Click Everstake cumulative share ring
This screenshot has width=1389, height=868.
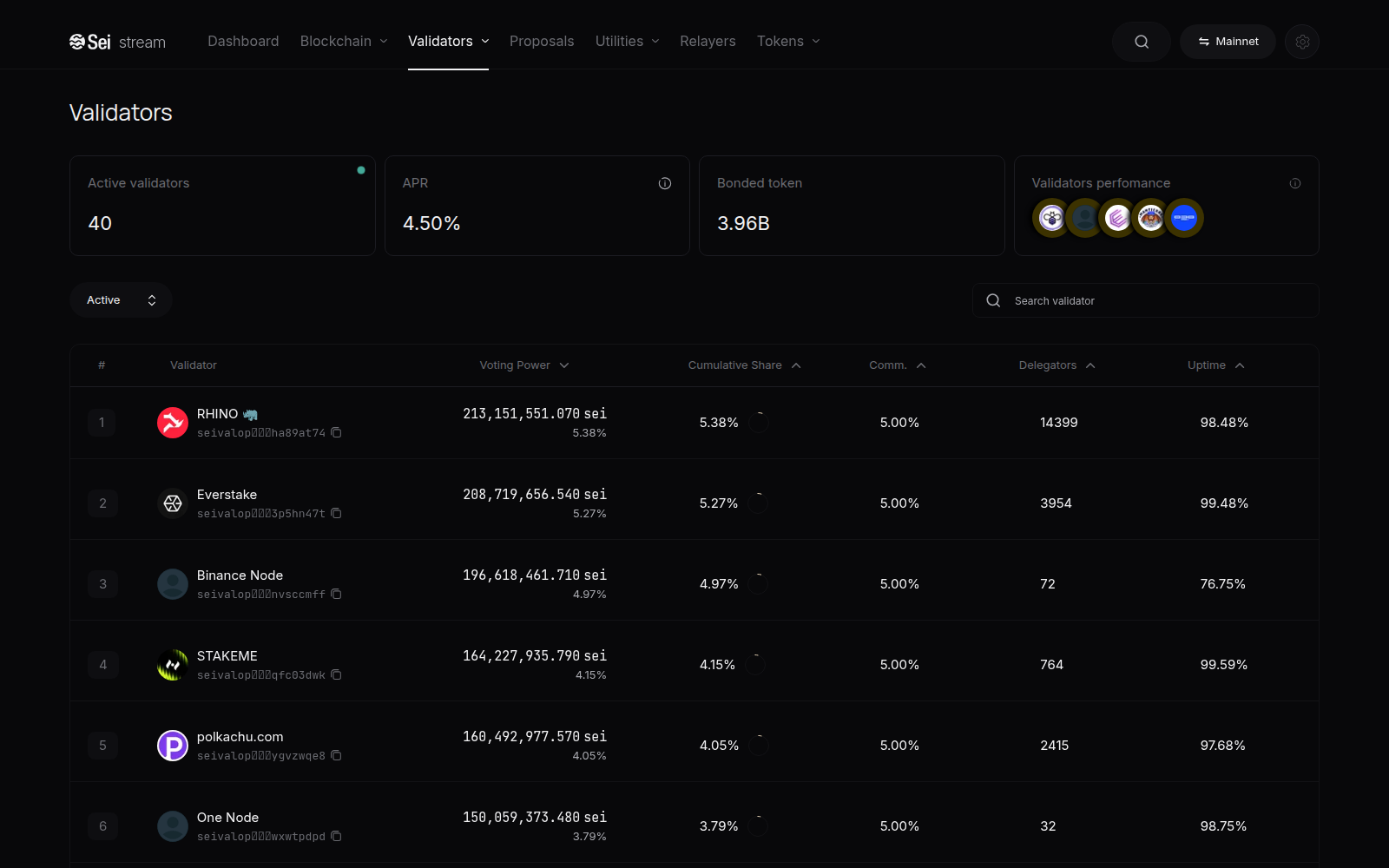759,503
